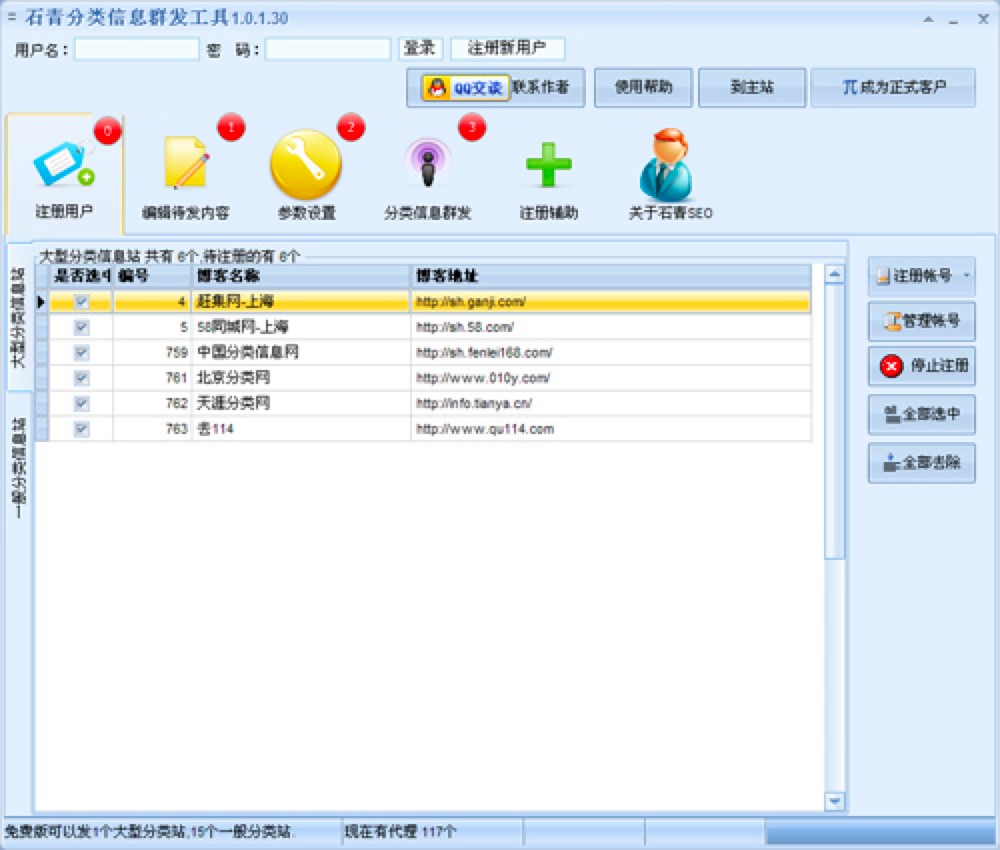Click the QQ交谈 penguin button

466,87
